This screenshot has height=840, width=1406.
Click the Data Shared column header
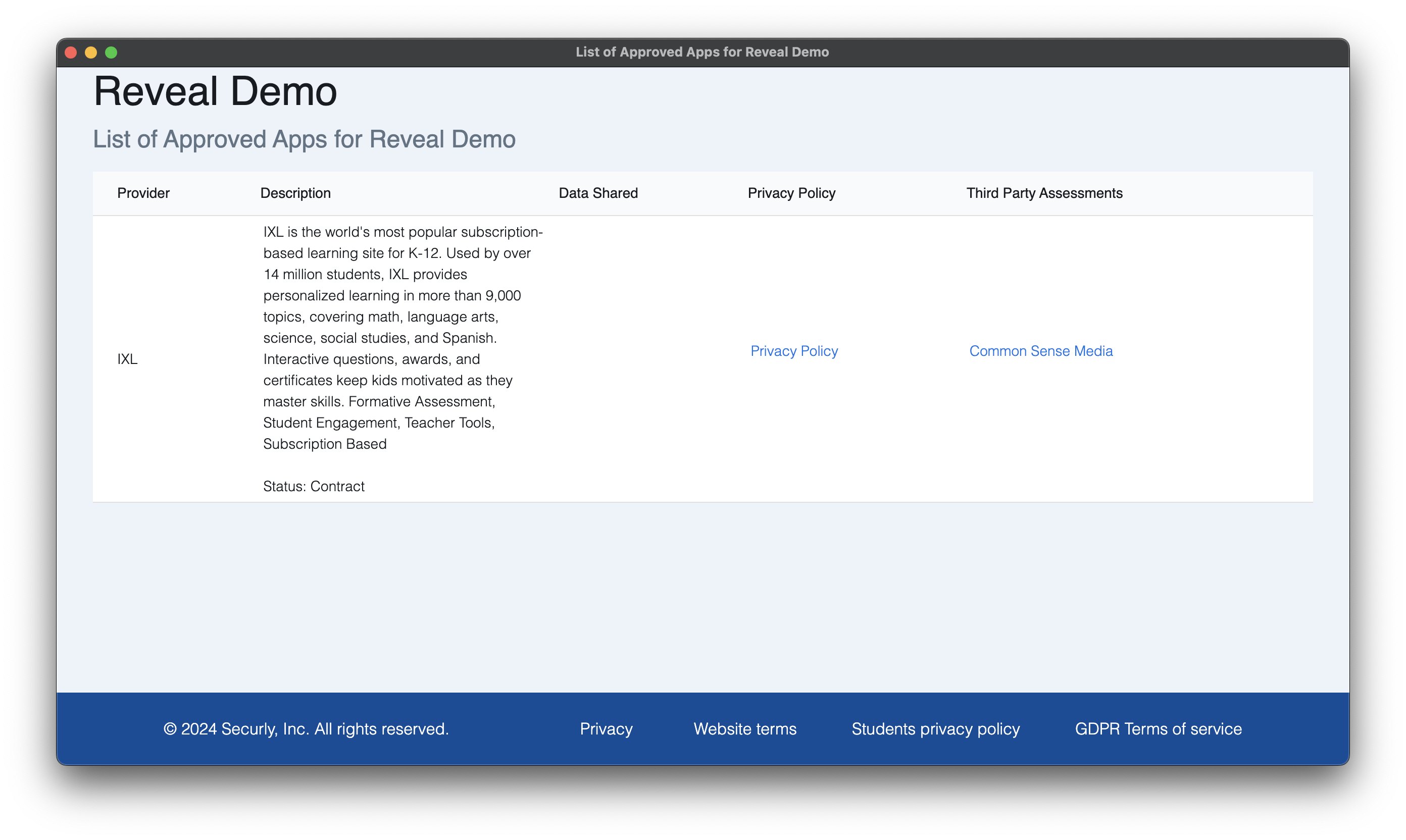[598, 193]
